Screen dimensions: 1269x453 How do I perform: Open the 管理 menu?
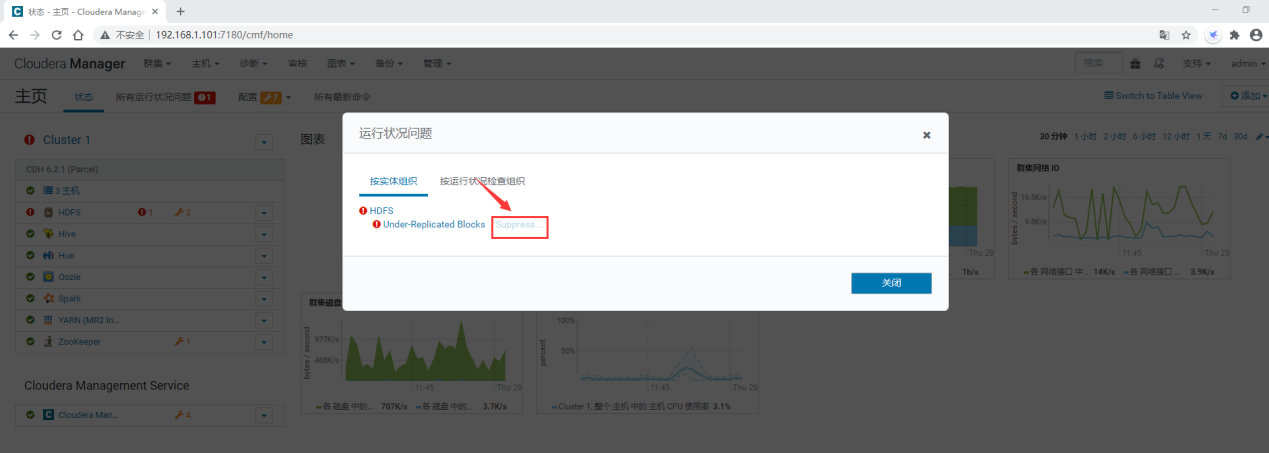[437, 63]
